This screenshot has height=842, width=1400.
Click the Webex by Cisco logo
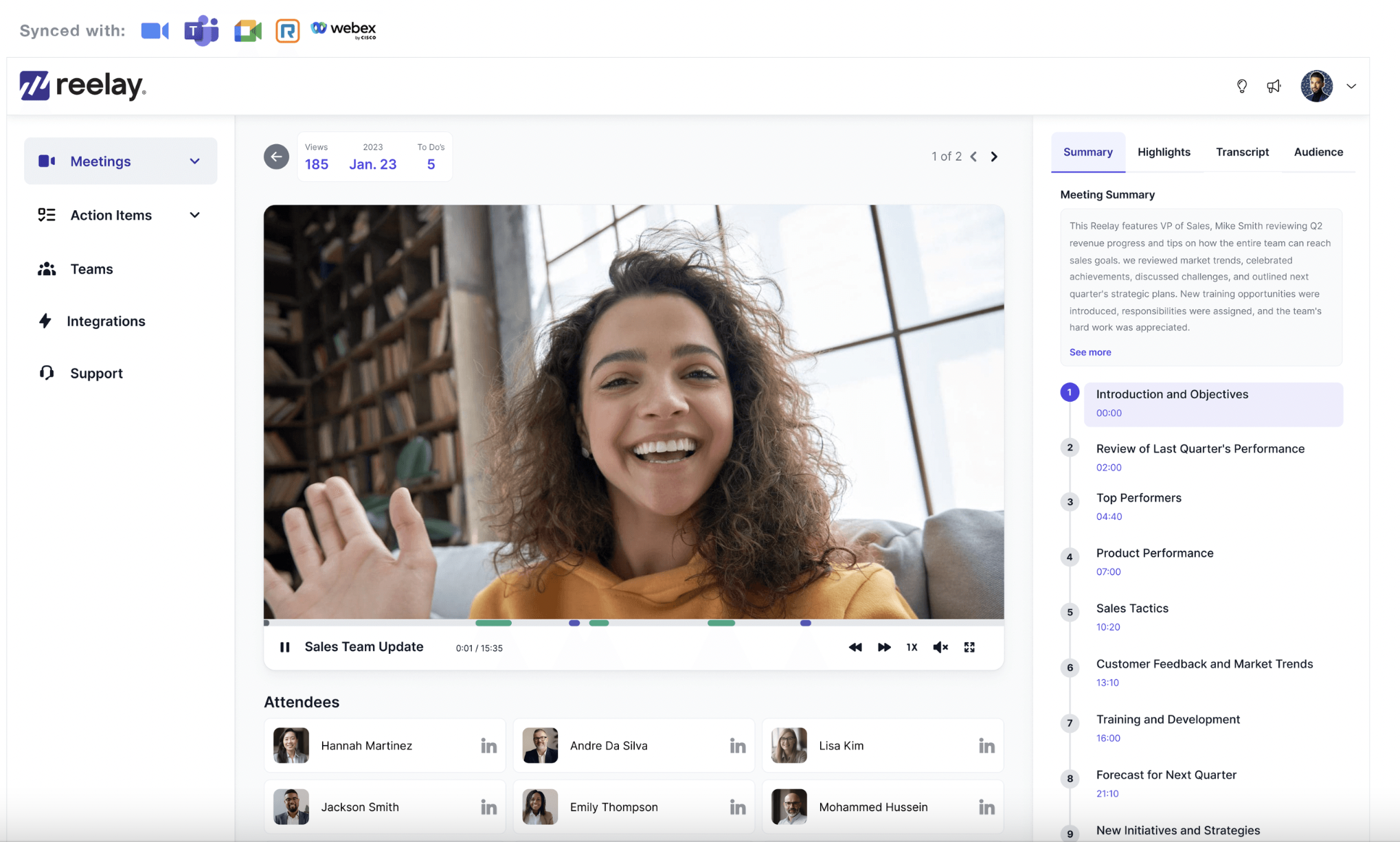pyautogui.click(x=343, y=30)
